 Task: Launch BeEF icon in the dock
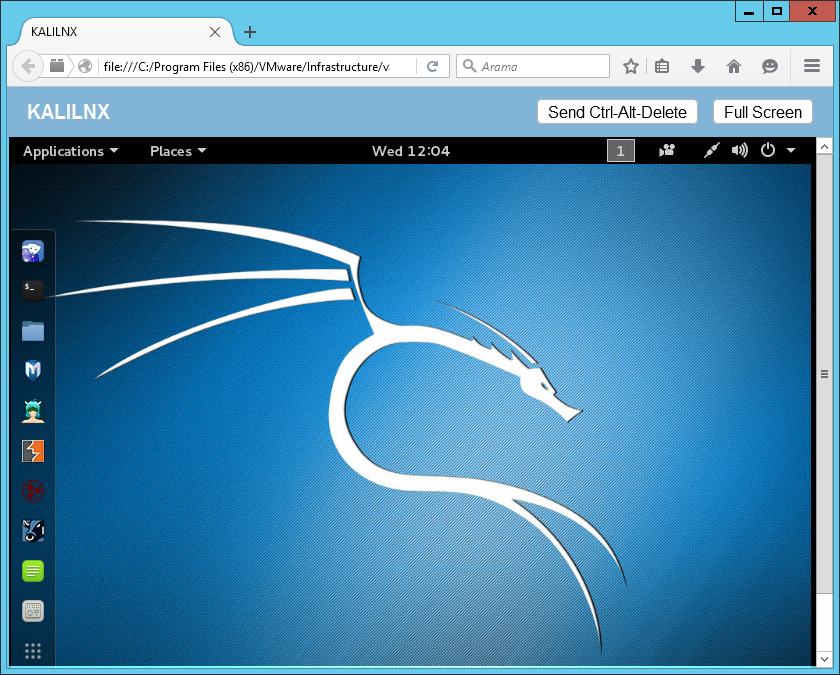click(33, 531)
